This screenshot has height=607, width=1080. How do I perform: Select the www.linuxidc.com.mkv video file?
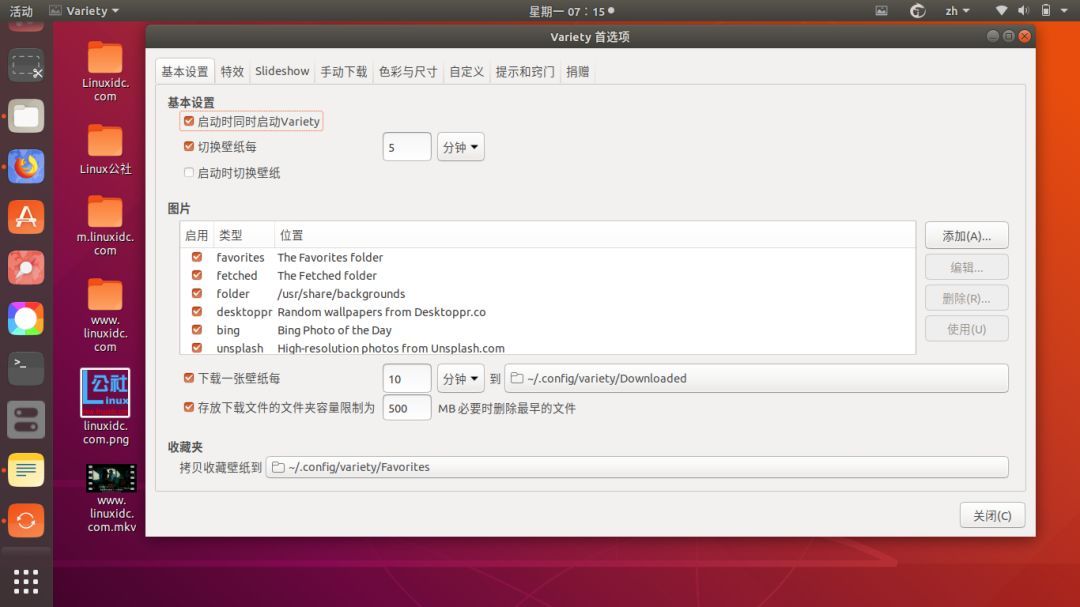coord(112,499)
